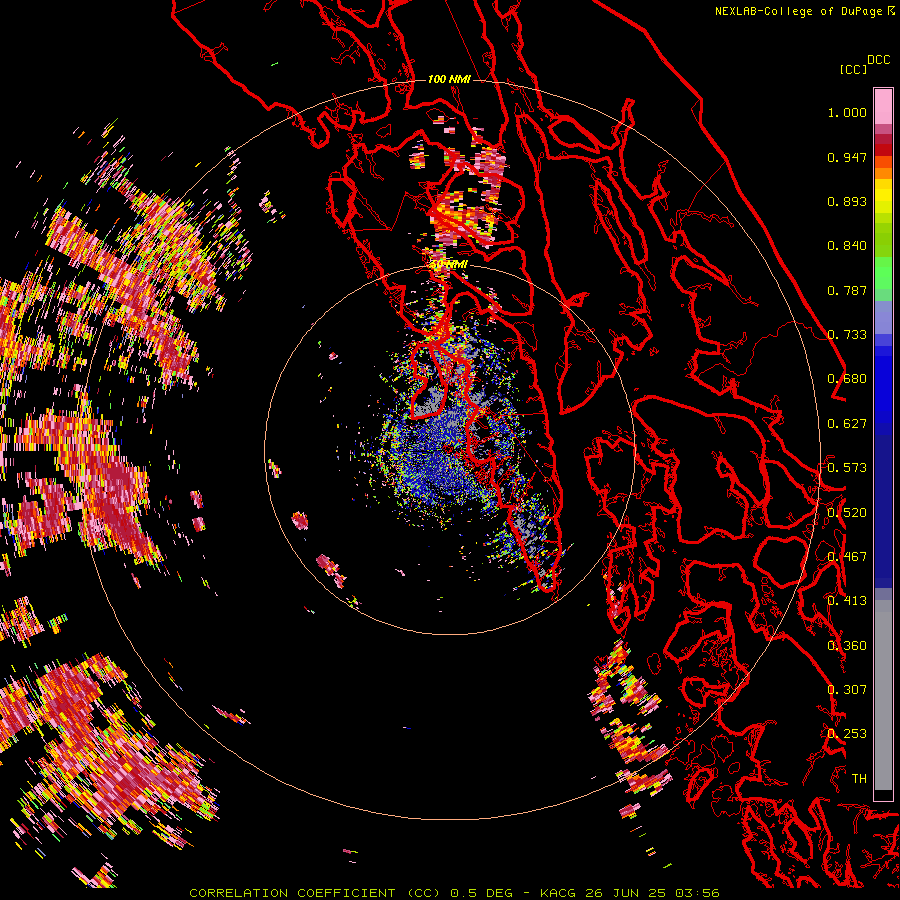
Task: Select the 0.947 scale value
Action: [847, 157]
